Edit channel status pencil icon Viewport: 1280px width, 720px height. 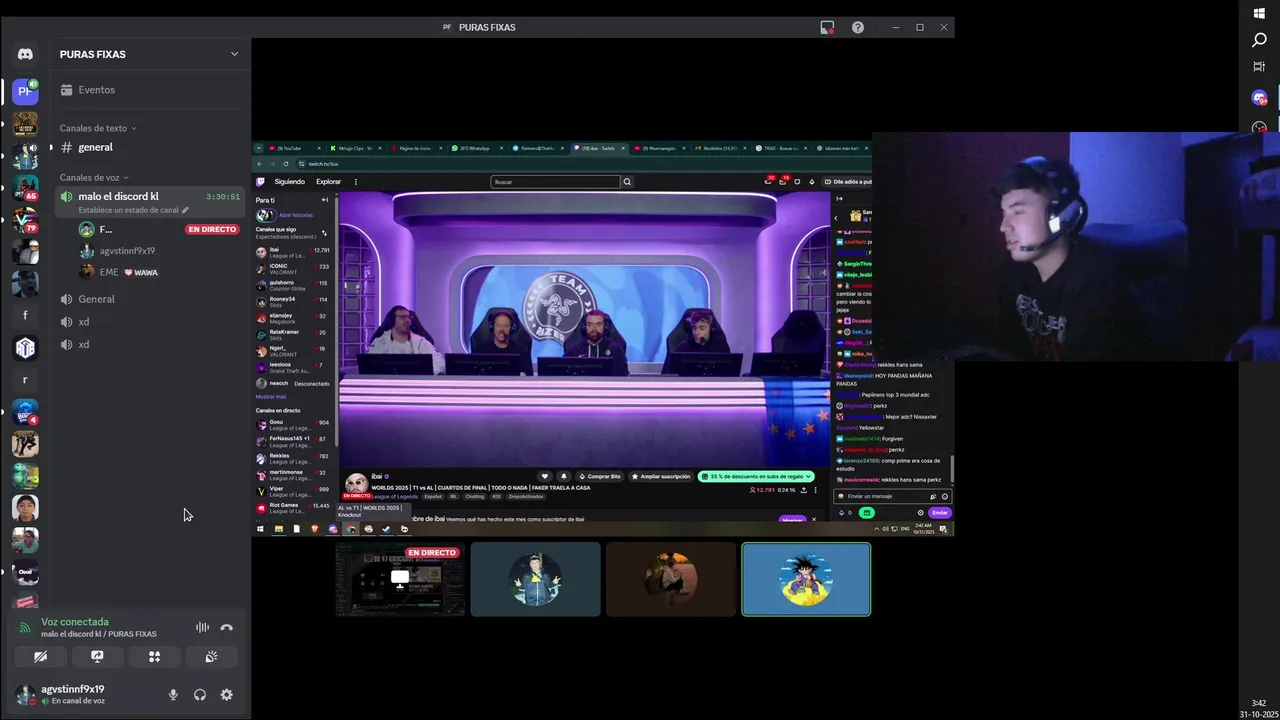coord(185,210)
